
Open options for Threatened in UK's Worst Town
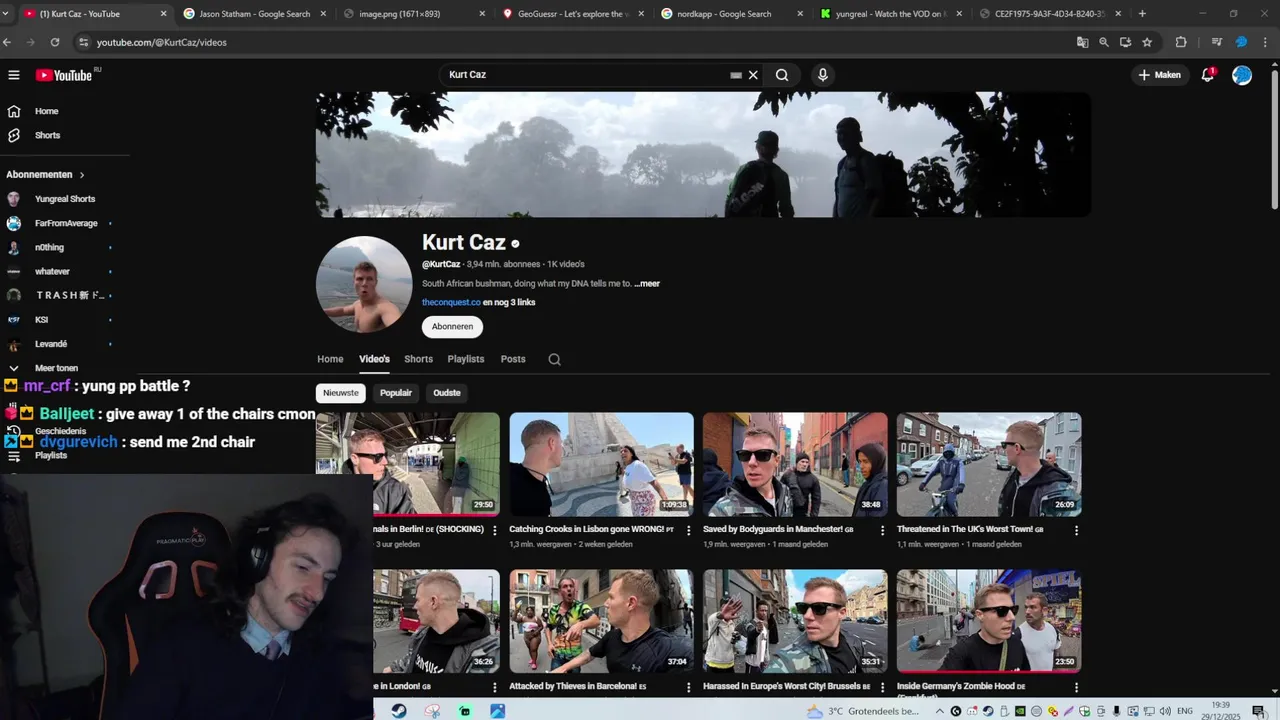[x=1076, y=530]
